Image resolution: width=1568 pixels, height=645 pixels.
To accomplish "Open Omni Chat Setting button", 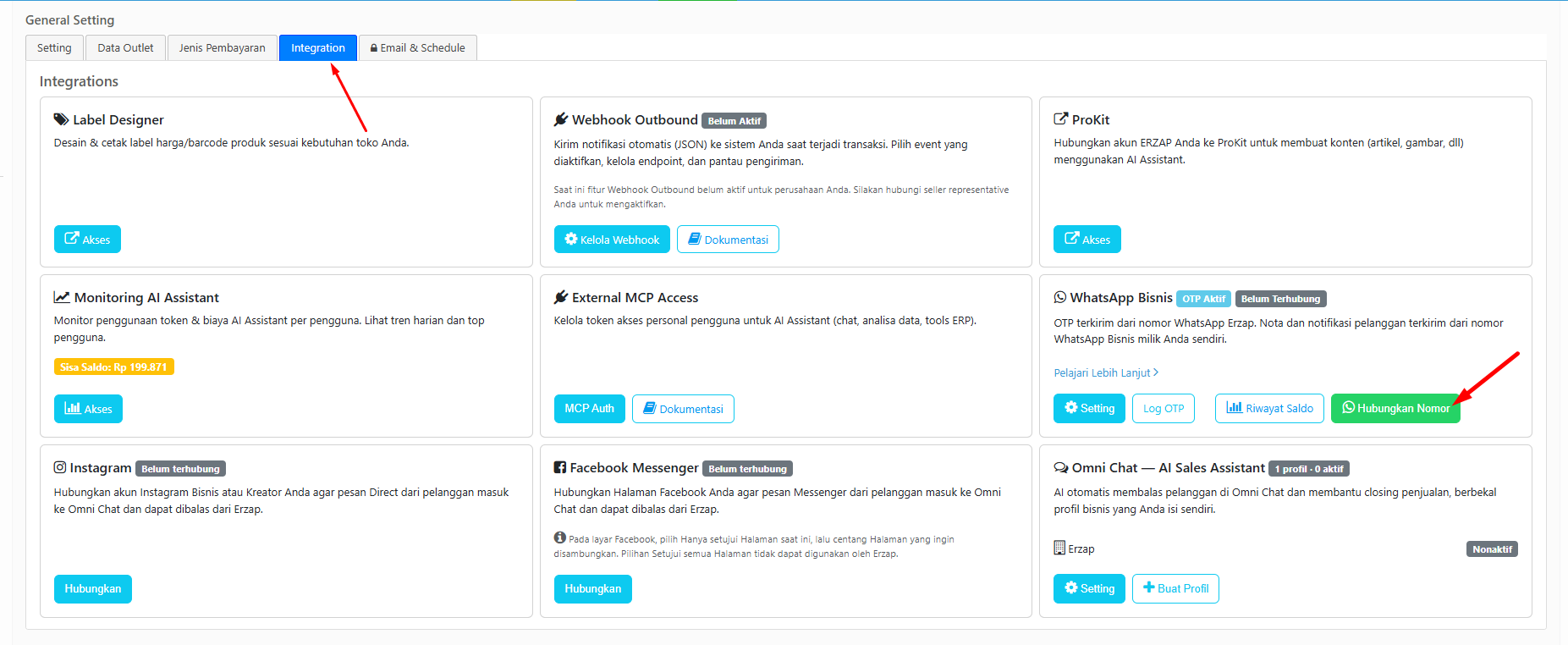I will 1090,588.
